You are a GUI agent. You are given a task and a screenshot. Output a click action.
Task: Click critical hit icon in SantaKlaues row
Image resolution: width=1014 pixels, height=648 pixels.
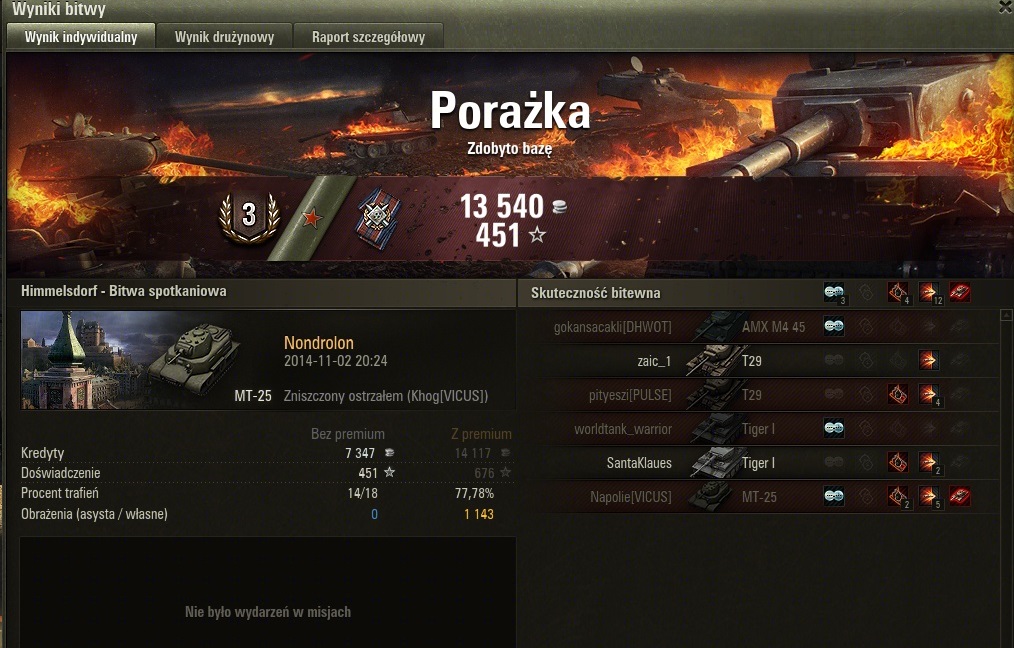click(x=898, y=462)
